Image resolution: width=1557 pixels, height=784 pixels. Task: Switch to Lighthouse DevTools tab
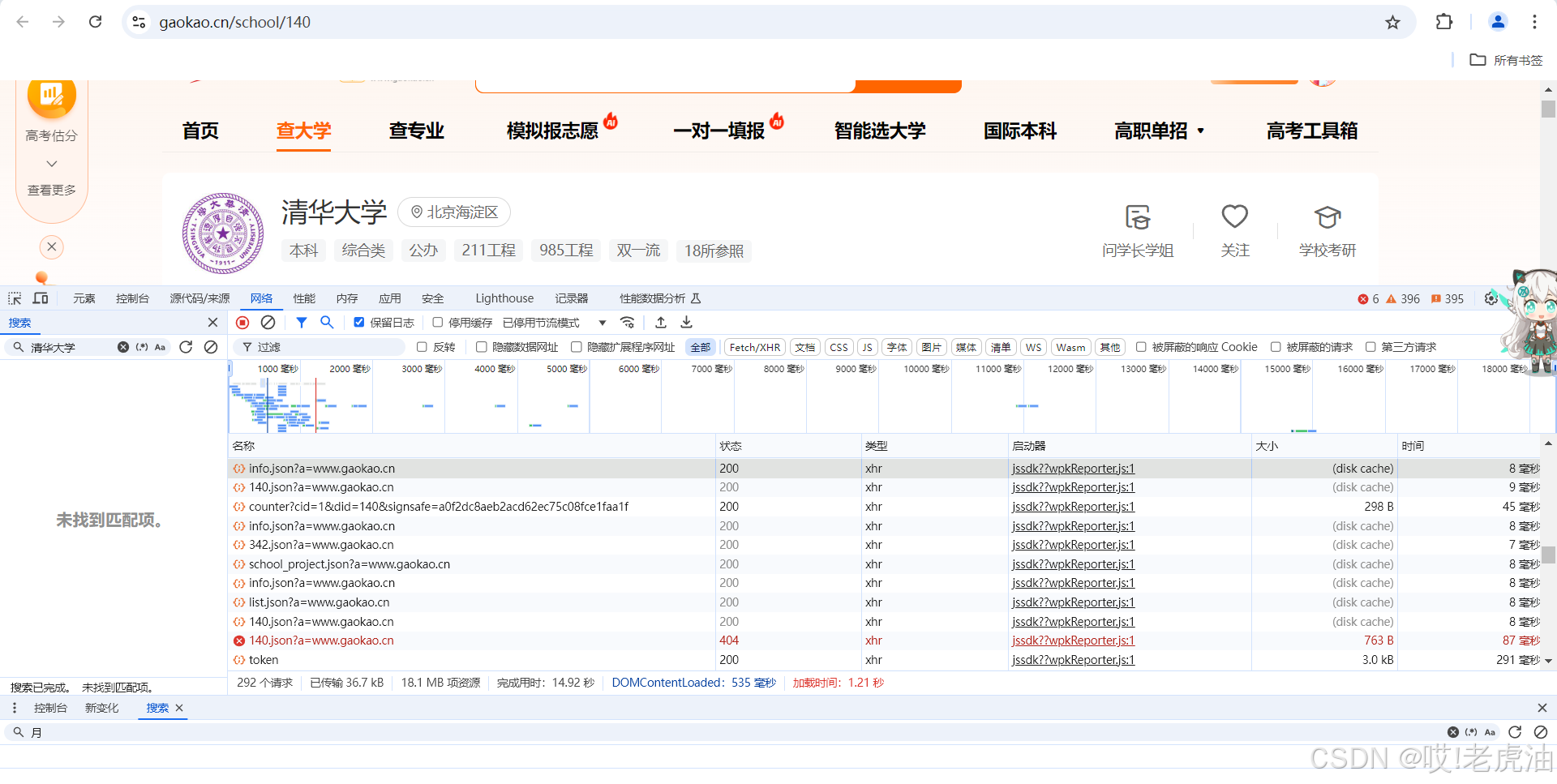pos(504,298)
